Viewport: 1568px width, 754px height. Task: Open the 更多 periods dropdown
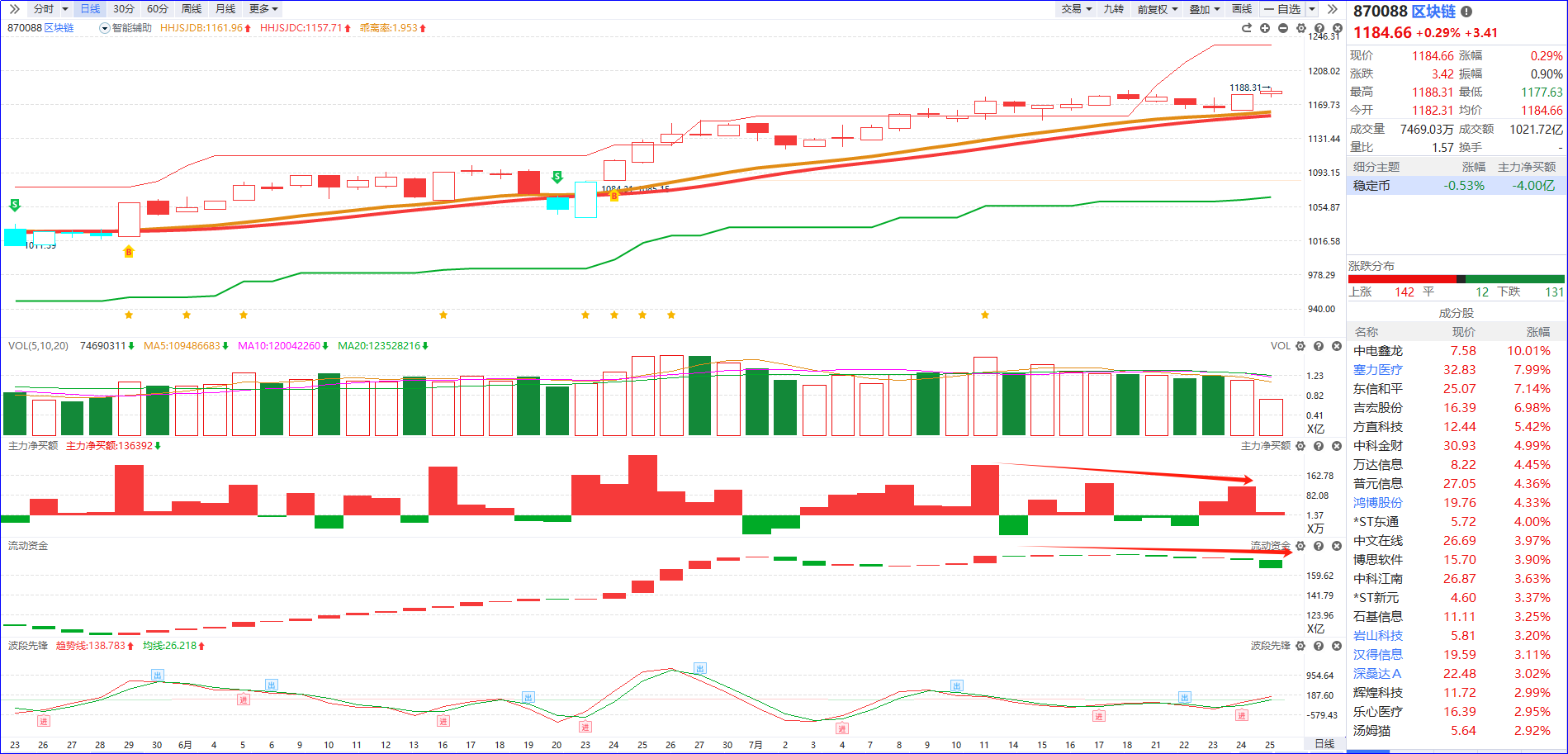click(x=263, y=9)
